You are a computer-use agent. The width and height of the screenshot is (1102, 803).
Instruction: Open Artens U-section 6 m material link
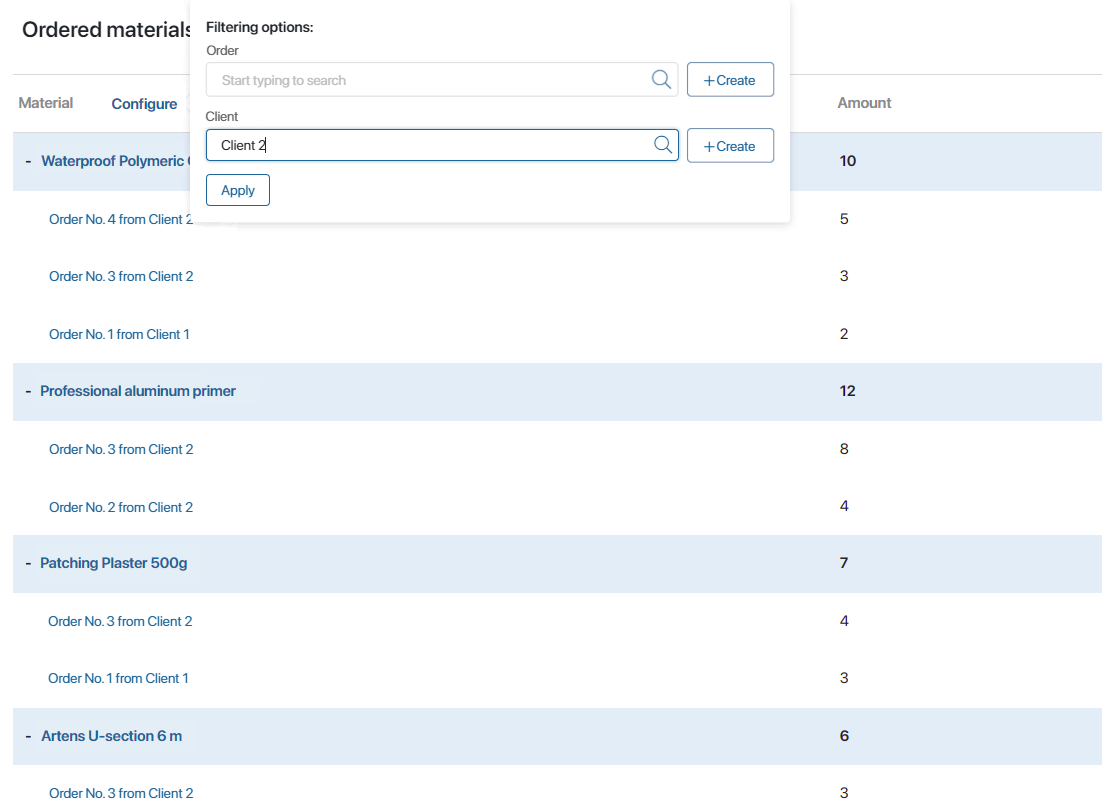[x=111, y=736]
